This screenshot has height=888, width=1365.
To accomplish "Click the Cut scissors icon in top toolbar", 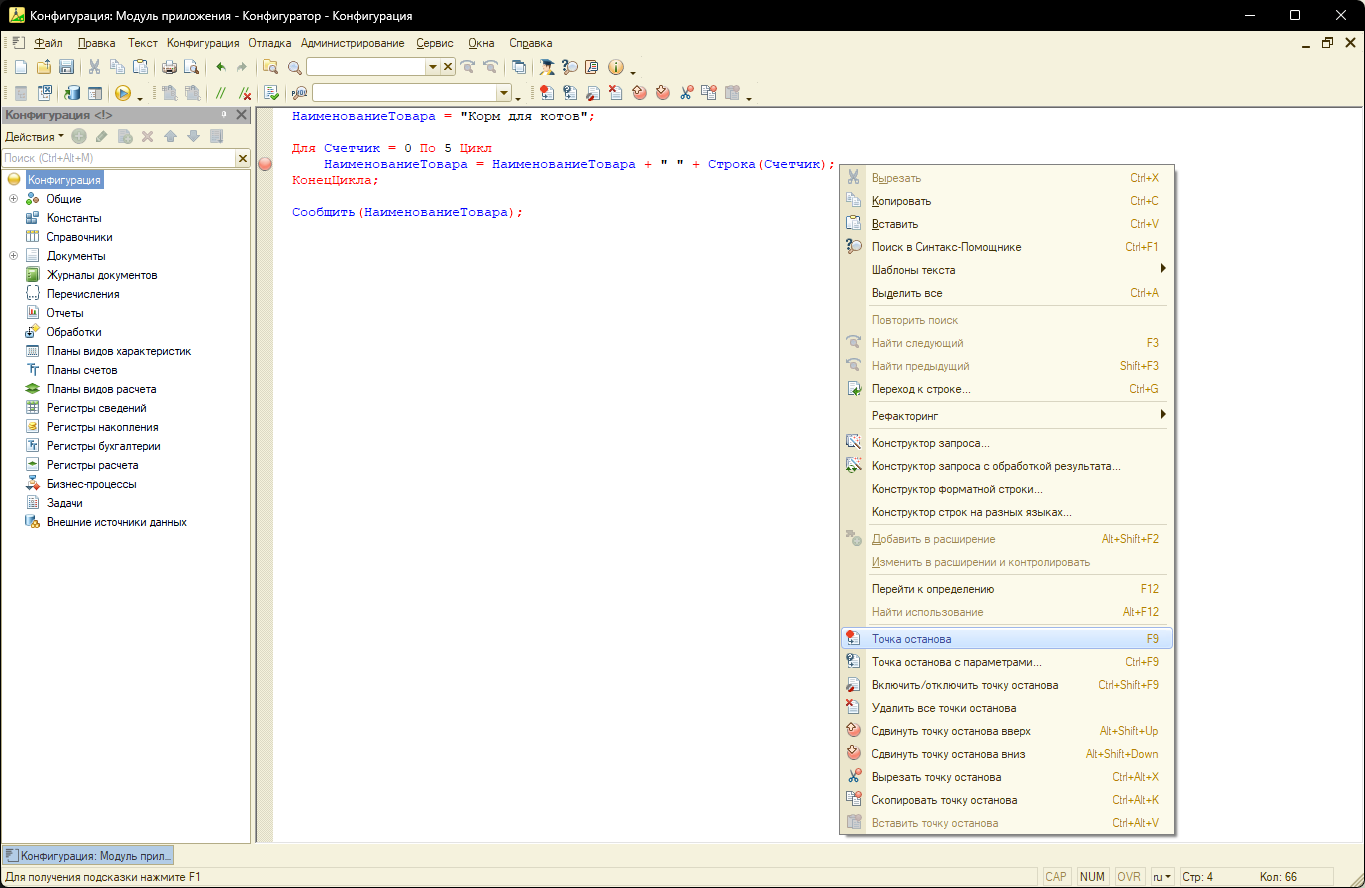I will 94,67.
